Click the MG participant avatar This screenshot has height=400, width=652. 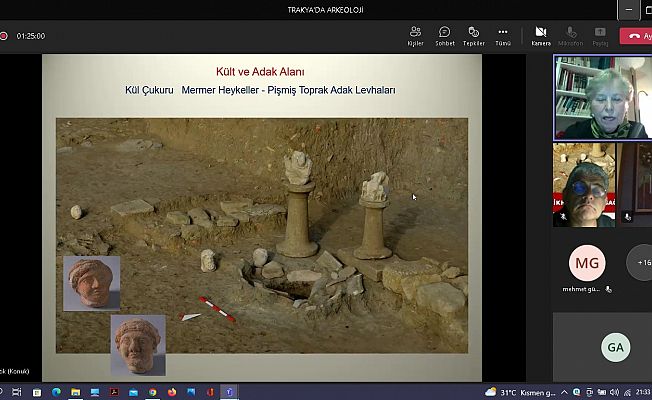pos(587,264)
